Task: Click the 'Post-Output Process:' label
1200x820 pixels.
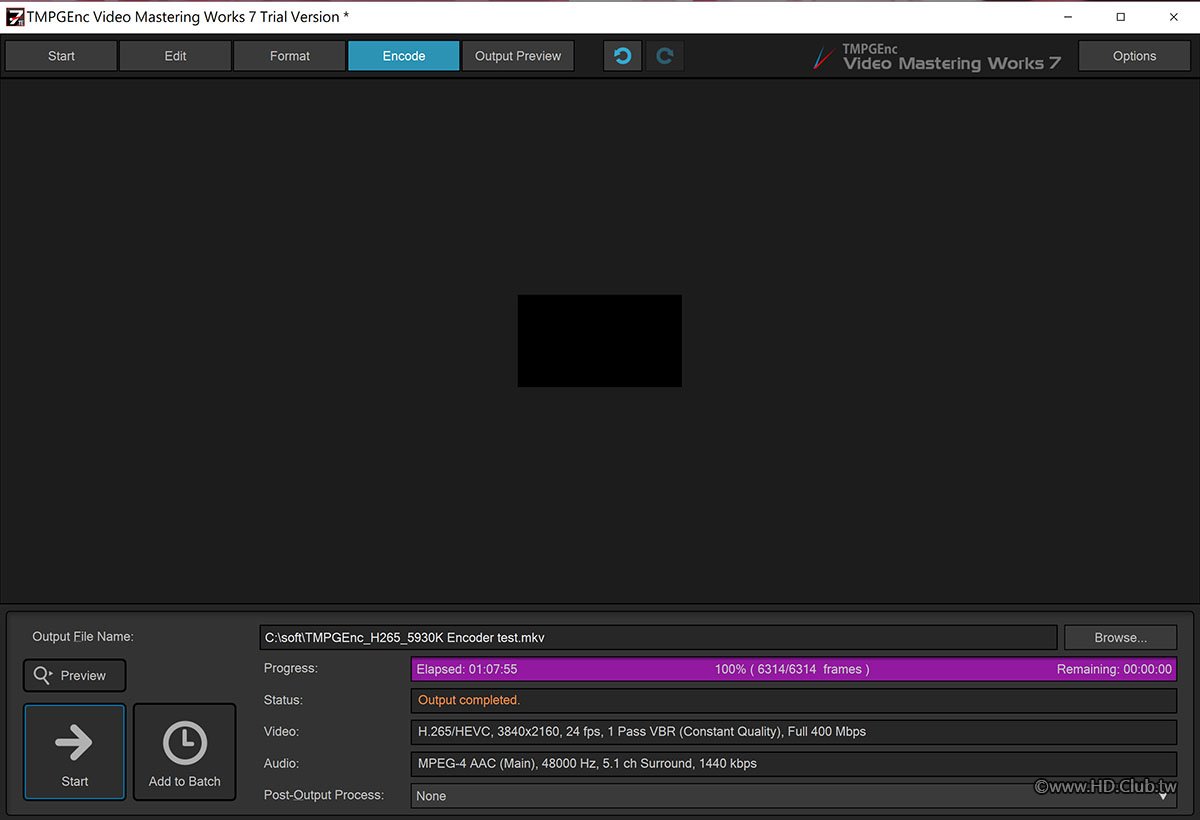Action: coord(324,795)
